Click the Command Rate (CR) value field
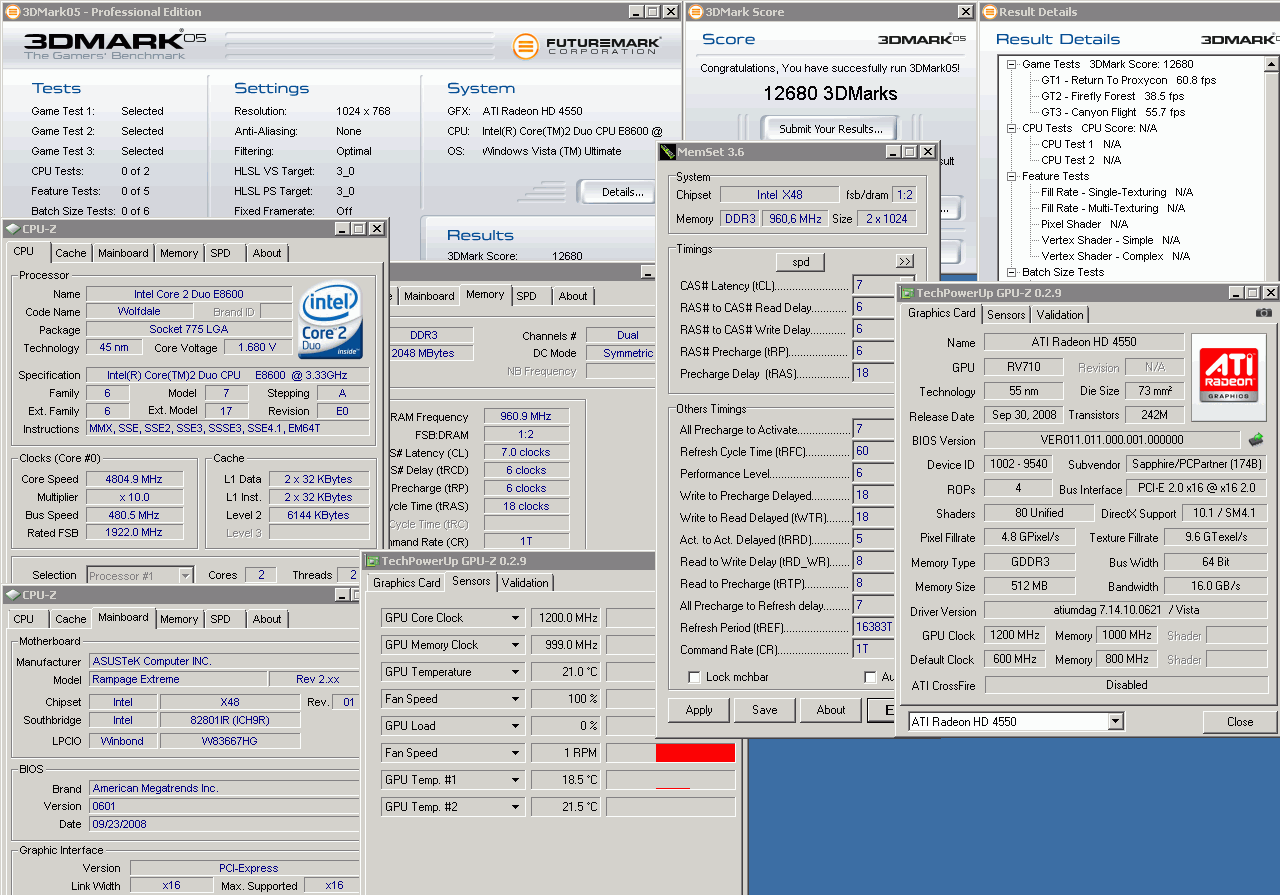The image size is (1280, 895). click(x=872, y=650)
